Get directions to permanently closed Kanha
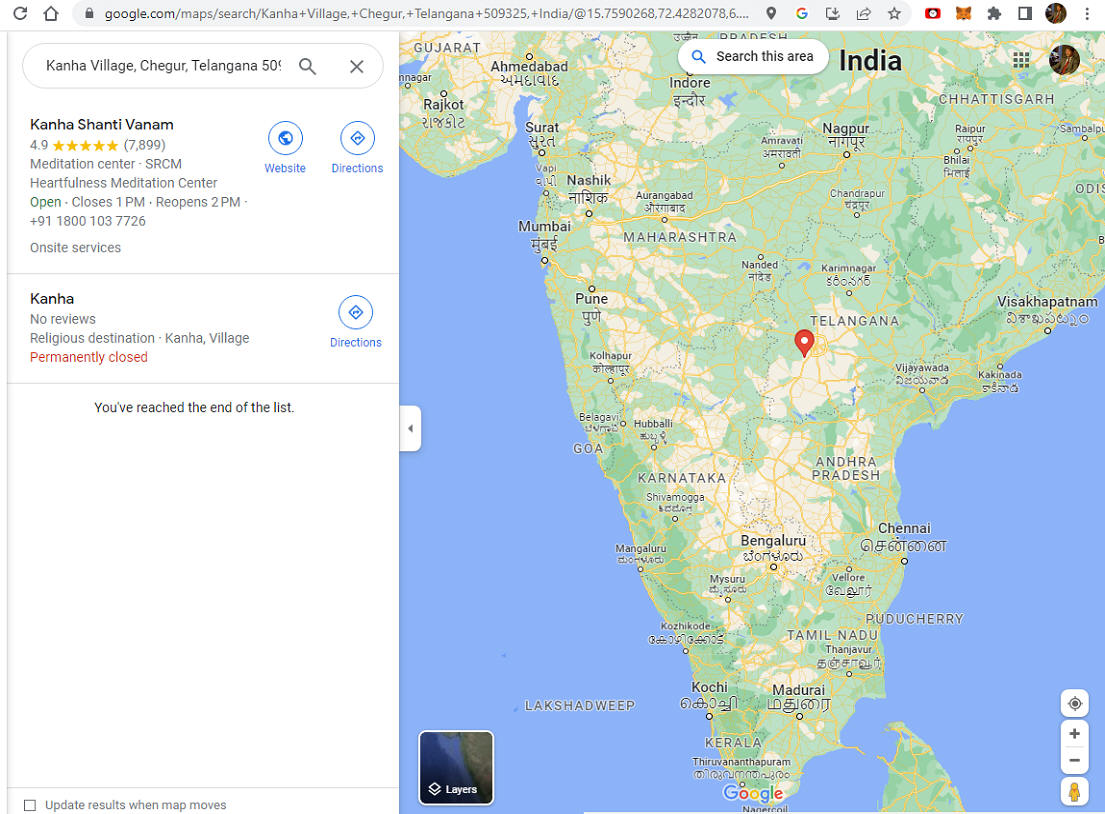This screenshot has width=1105, height=814. pos(356,312)
